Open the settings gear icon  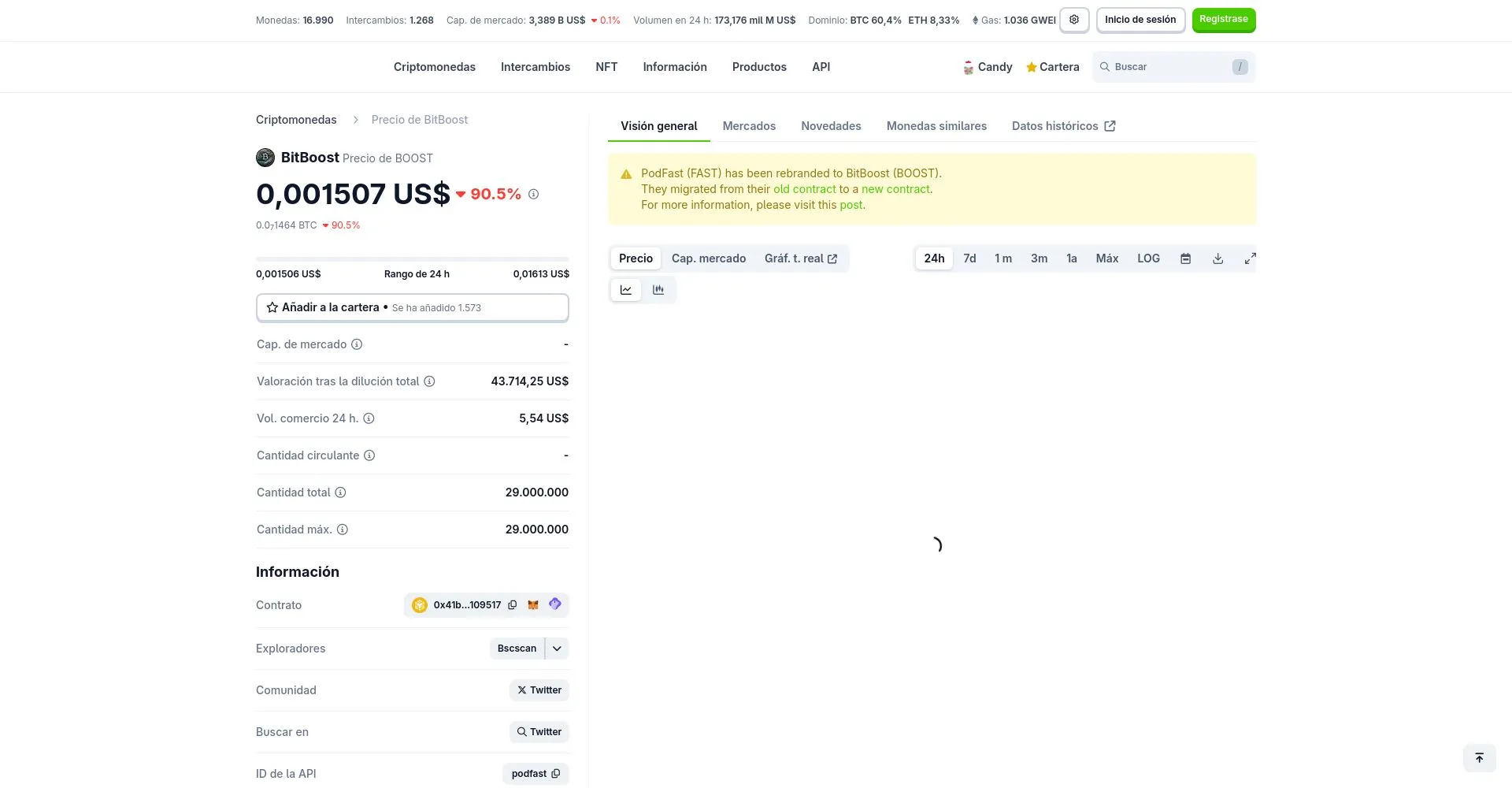pyautogui.click(x=1074, y=20)
